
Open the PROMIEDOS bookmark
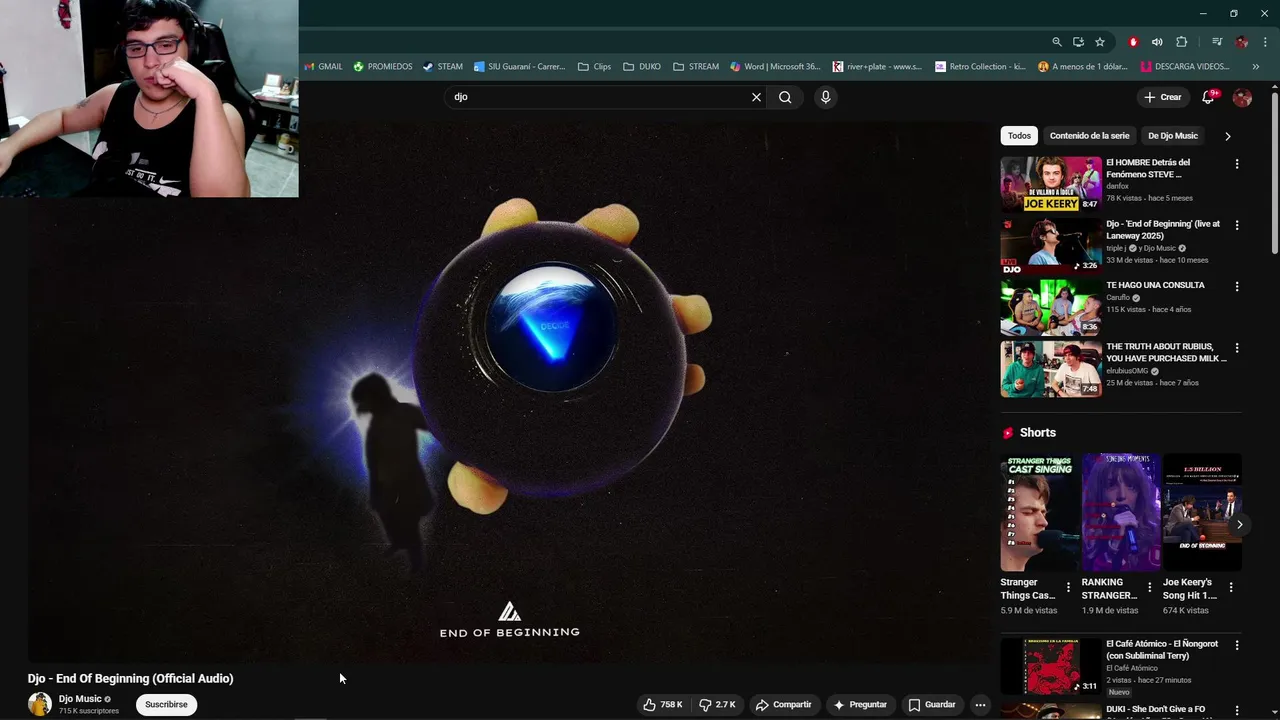tap(383, 67)
